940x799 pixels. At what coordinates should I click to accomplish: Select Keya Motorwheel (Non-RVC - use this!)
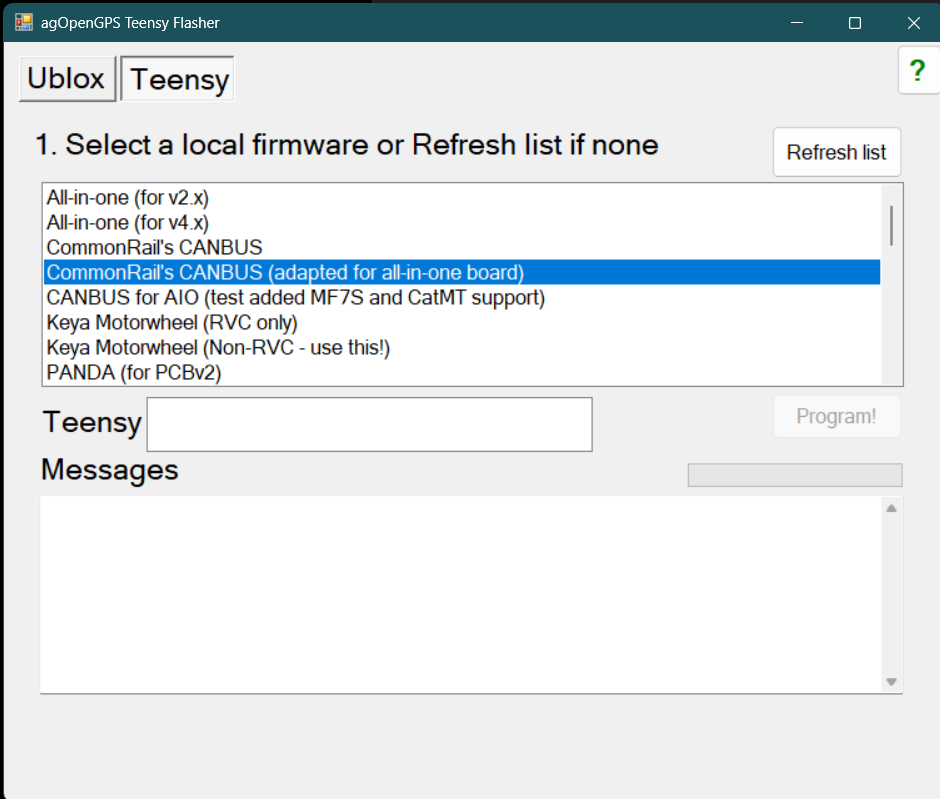462,348
